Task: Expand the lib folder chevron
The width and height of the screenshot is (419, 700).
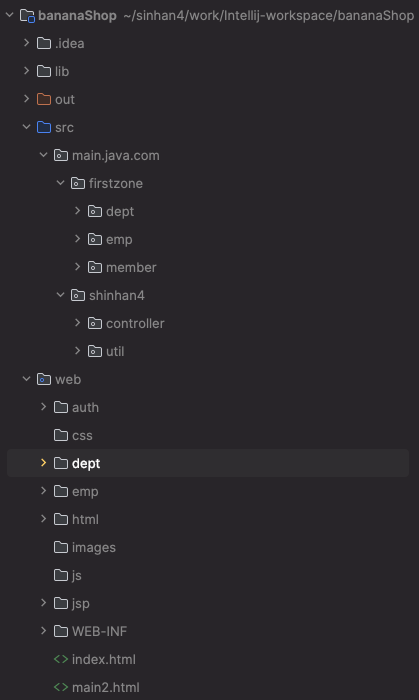Action: pos(26,71)
